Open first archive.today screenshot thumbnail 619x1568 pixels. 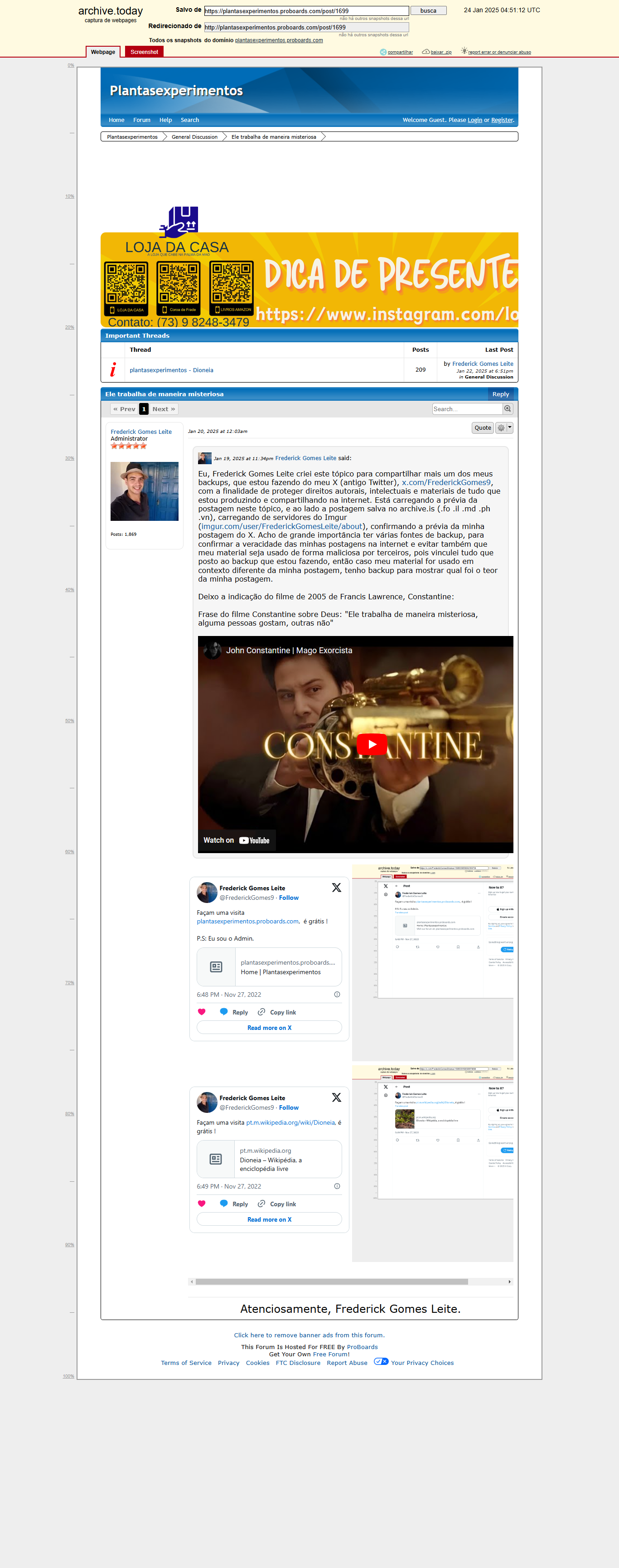[x=433, y=963]
